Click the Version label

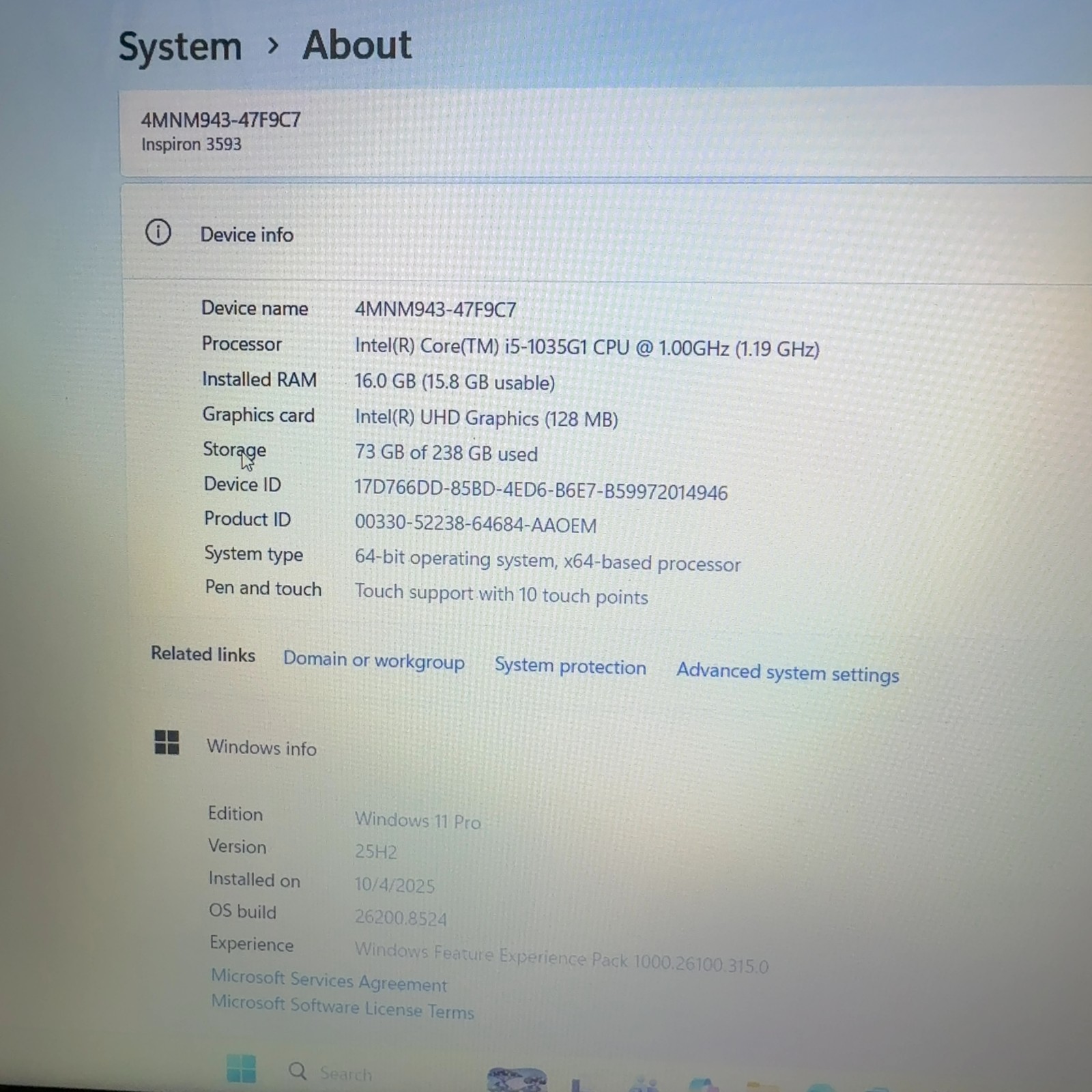pos(238,846)
